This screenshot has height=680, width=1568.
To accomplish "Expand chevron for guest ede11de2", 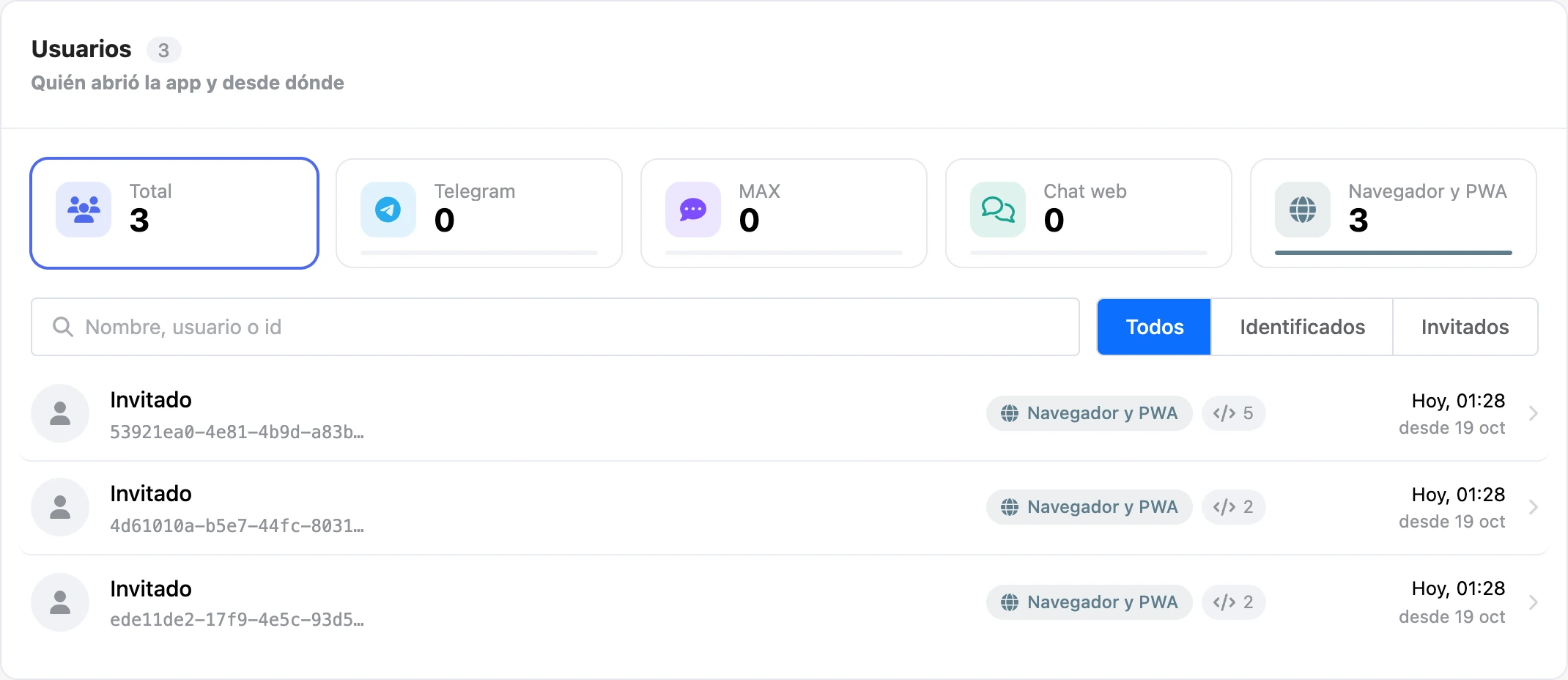I will point(1533,602).
